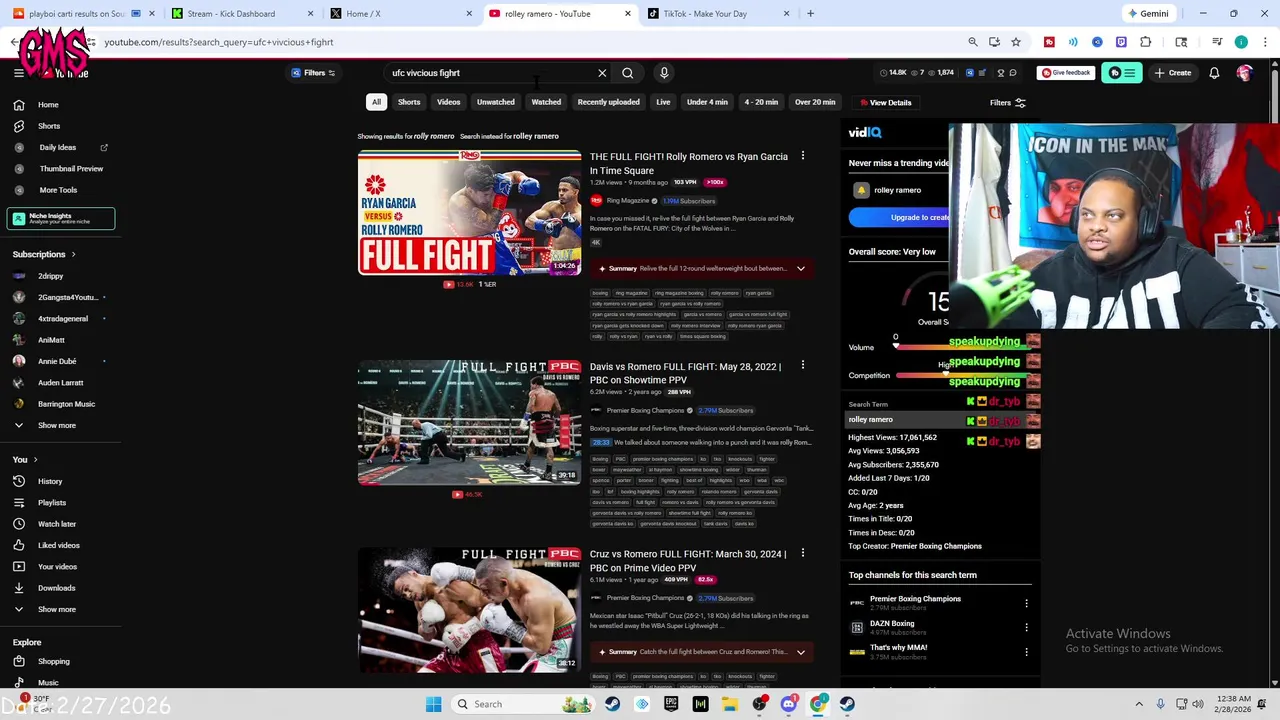Select the Shorts filter chip

pos(409,102)
